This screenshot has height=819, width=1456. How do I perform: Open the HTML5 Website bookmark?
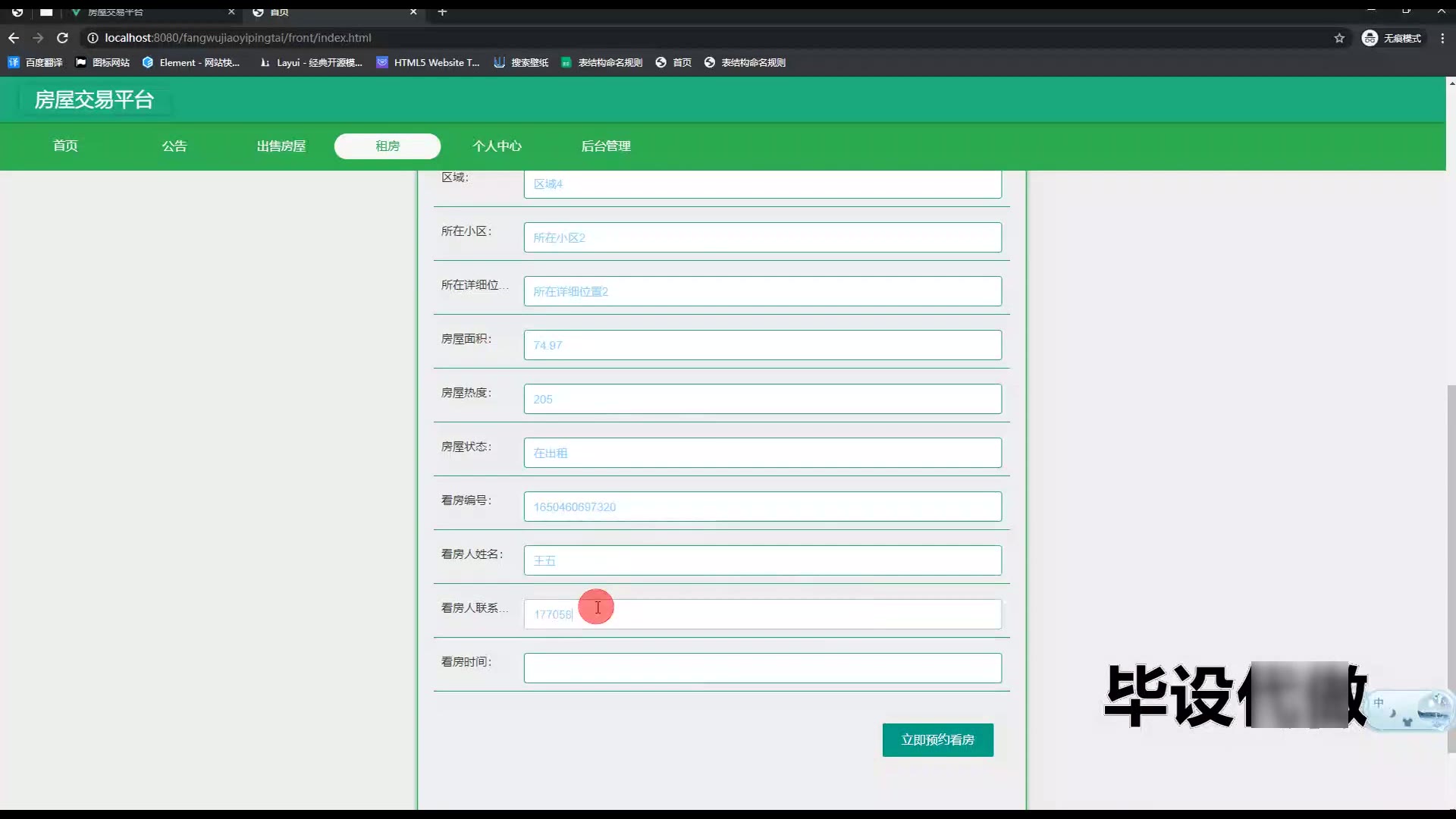pos(428,63)
